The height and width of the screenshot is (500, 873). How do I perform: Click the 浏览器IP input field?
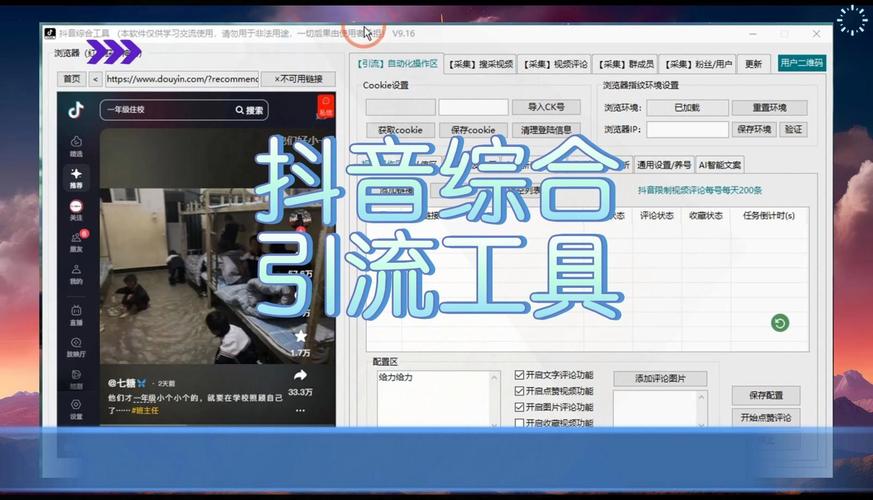688,130
